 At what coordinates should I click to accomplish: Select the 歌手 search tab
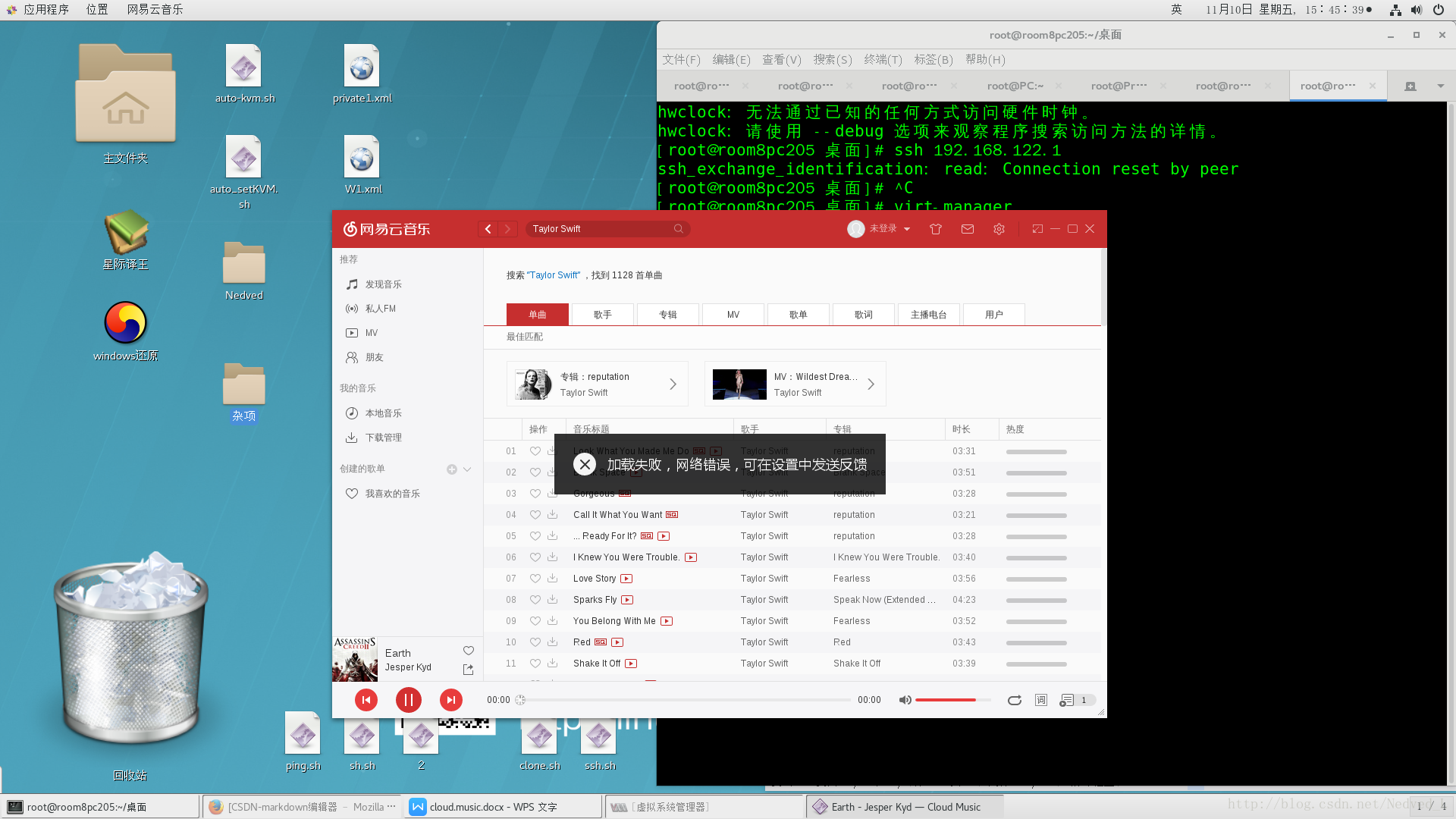[603, 315]
